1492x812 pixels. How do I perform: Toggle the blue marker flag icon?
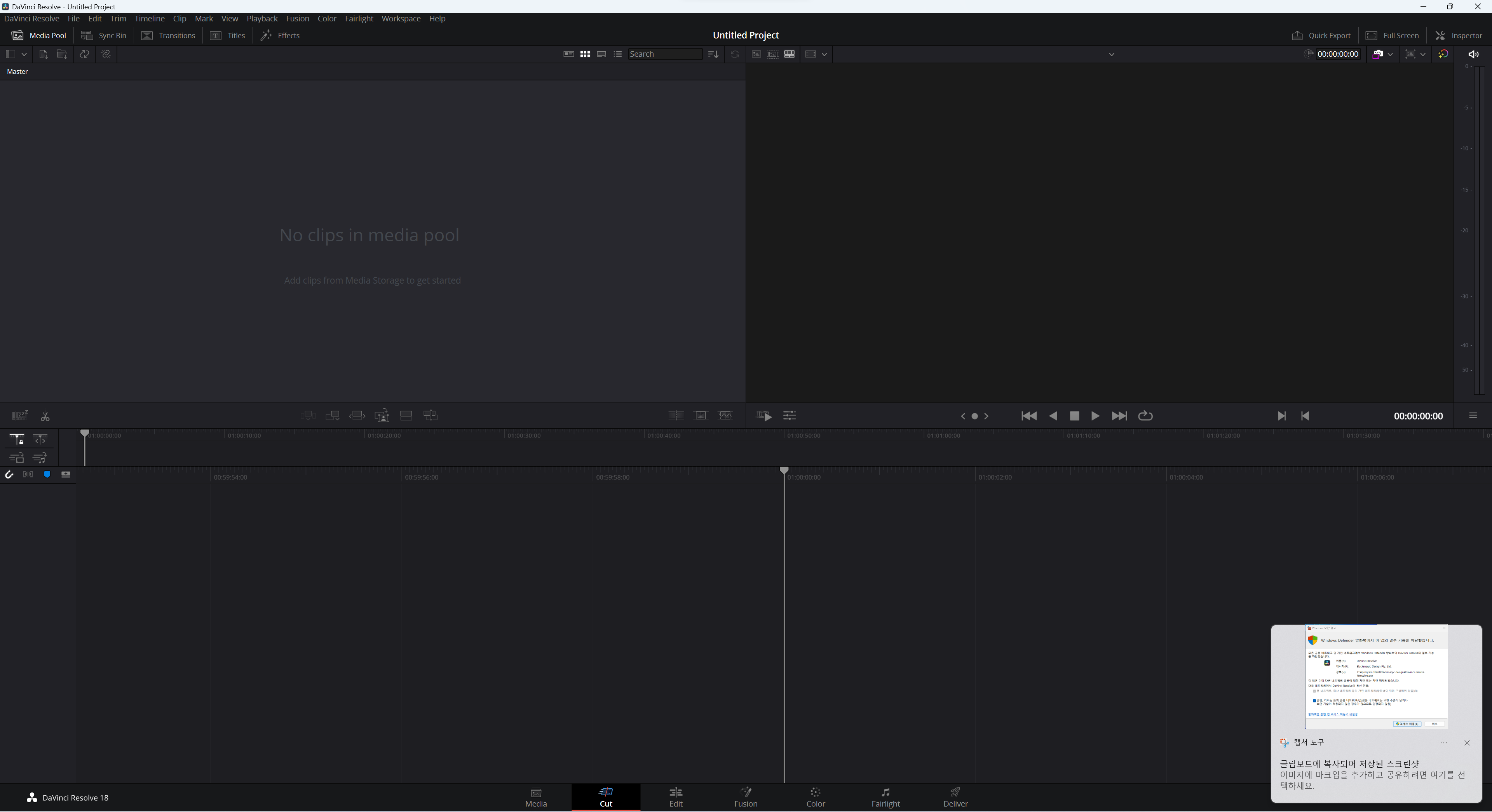tap(47, 475)
